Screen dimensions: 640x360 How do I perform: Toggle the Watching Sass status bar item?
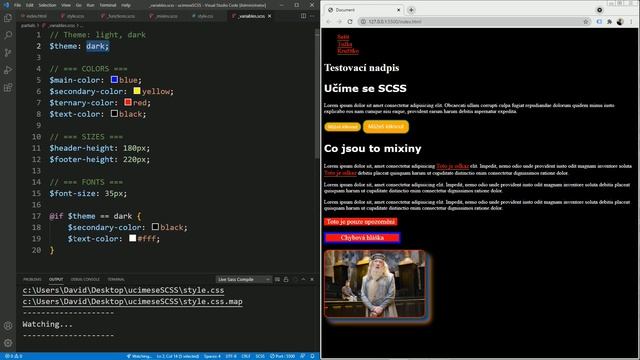pyautogui.click(x=139, y=356)
